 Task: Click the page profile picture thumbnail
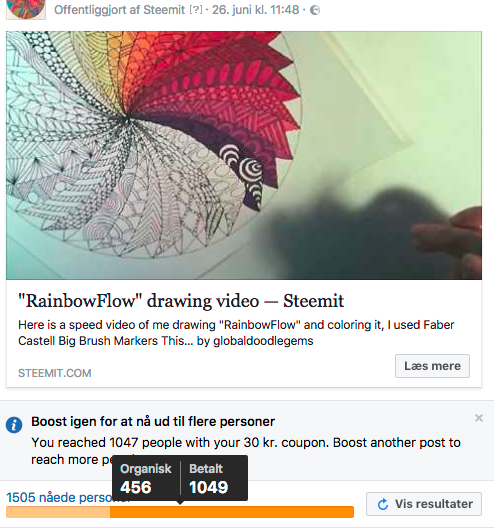pyautogui.click(x=26, y=9)
